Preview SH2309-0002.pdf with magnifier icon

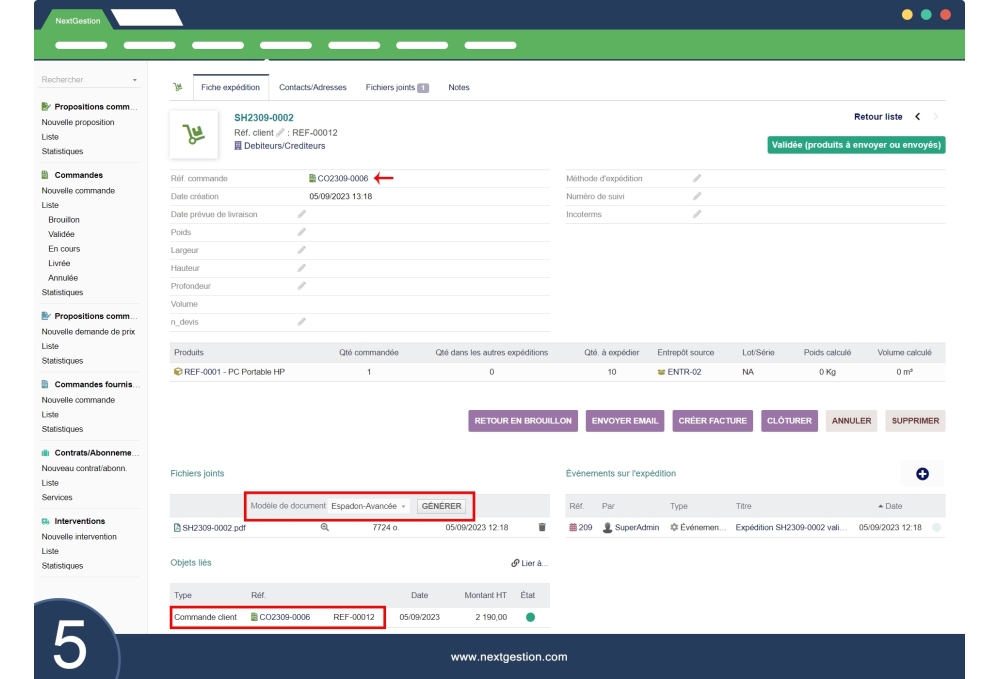324,527
